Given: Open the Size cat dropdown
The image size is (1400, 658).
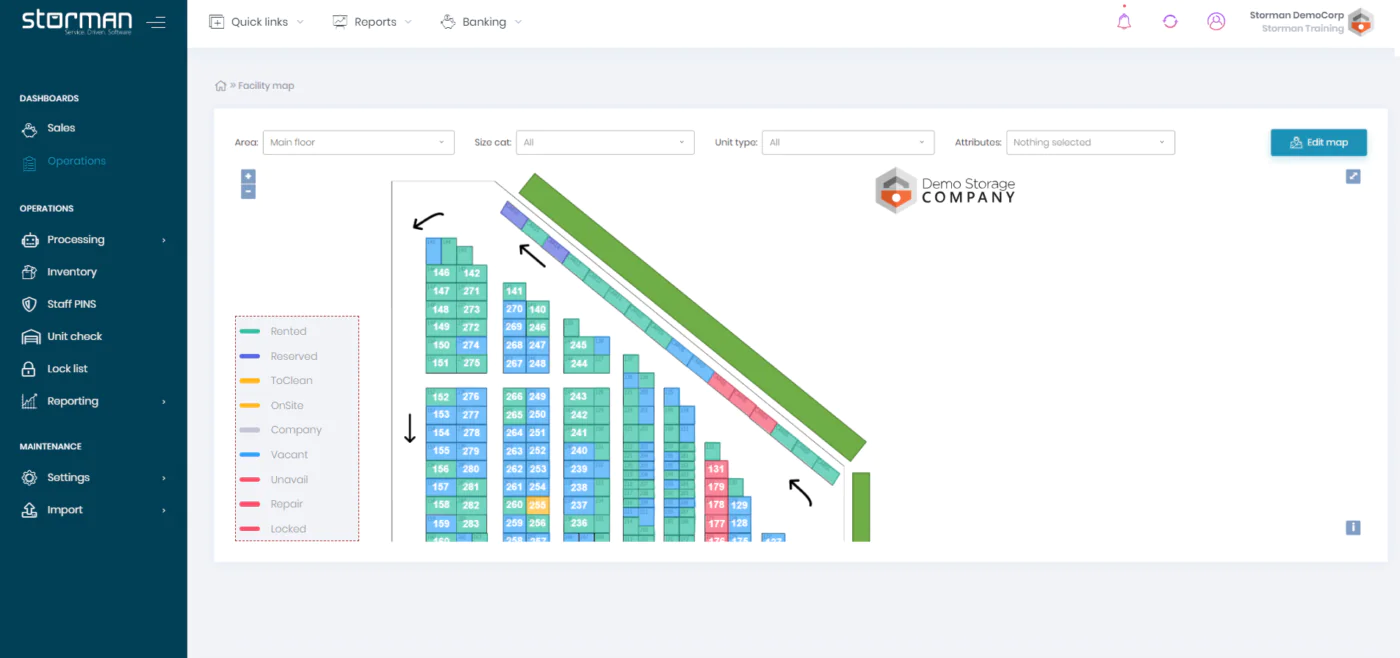Looking at the screenshot, I should coord(605,143).
